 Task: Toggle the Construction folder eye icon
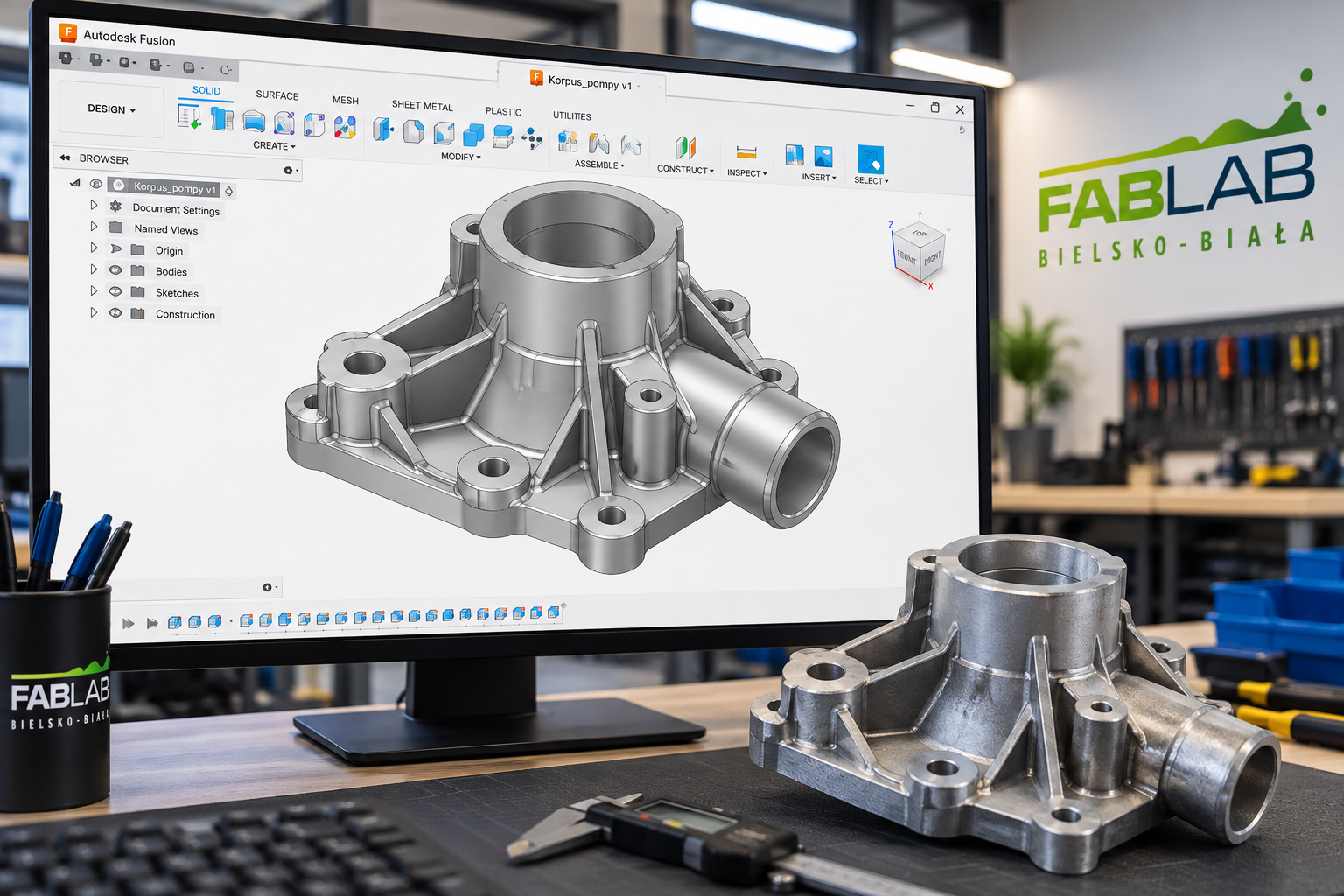pyautogui.click(x=115, y=312)
